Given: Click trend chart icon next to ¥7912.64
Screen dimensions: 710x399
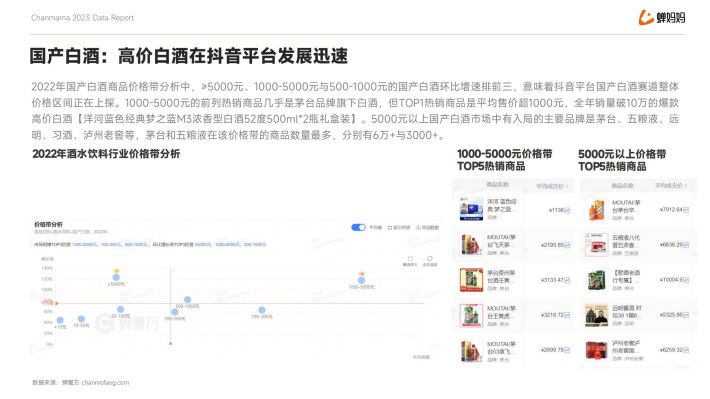Looking at the screenshot, I should 686,210.
